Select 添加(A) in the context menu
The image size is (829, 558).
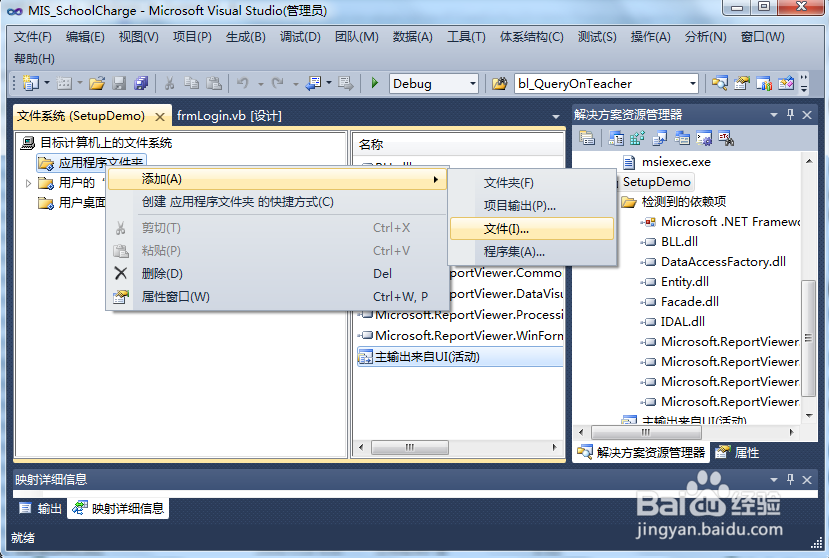tap(277, 179)
